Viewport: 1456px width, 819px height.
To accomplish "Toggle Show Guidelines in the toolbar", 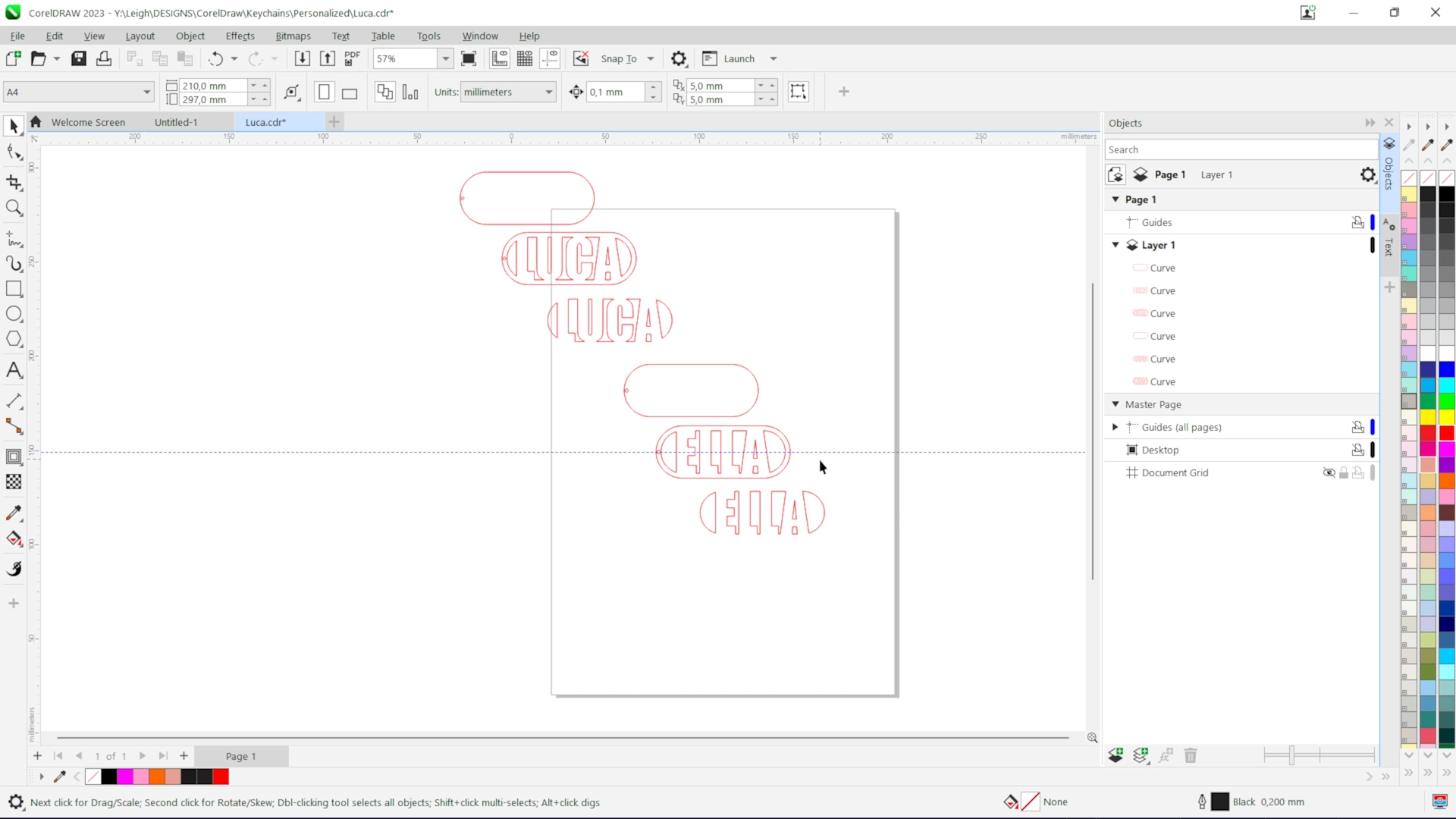I will 550,58.
